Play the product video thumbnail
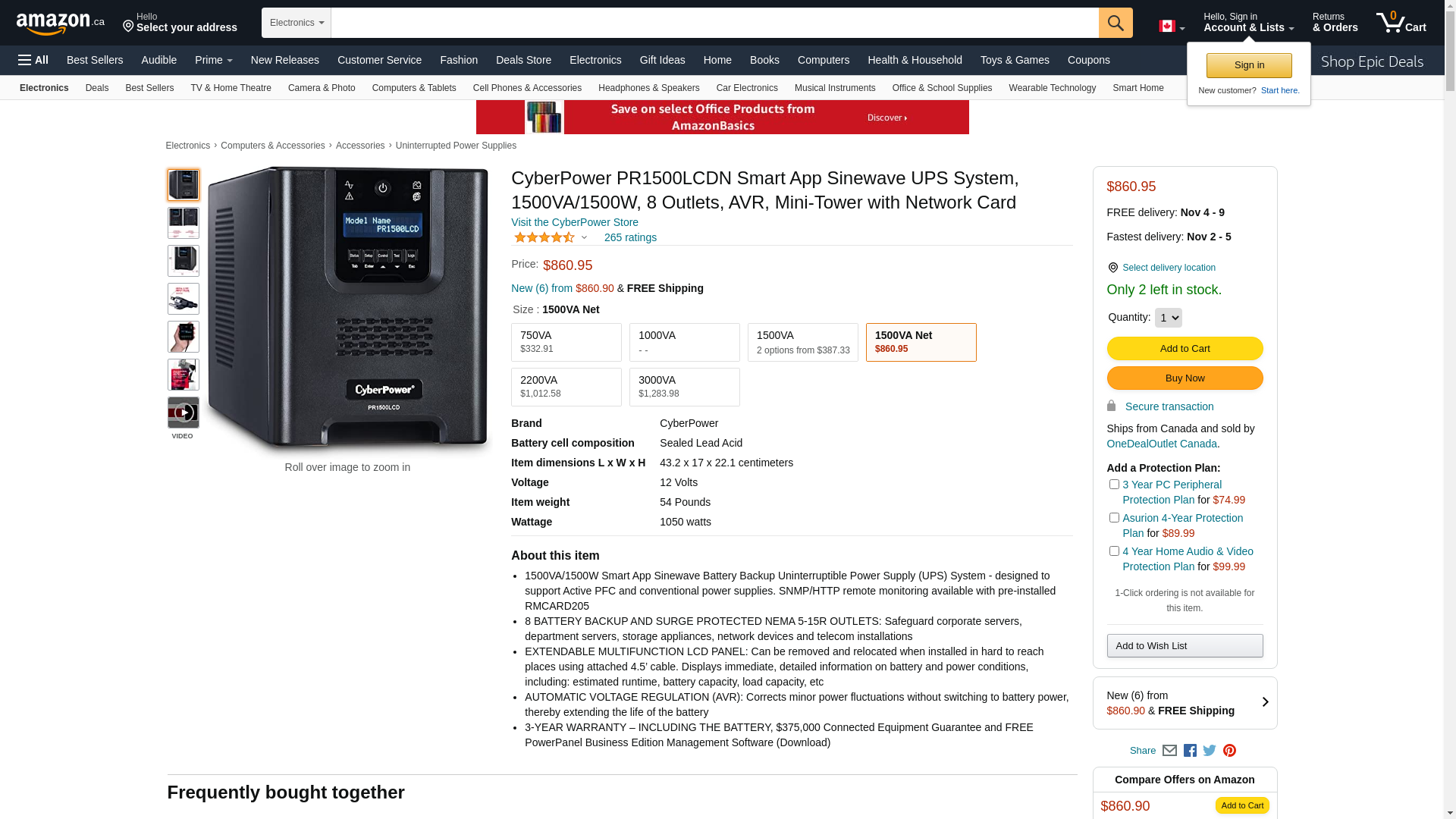This screenshot has height=819, width=1456. coord(184,413)
